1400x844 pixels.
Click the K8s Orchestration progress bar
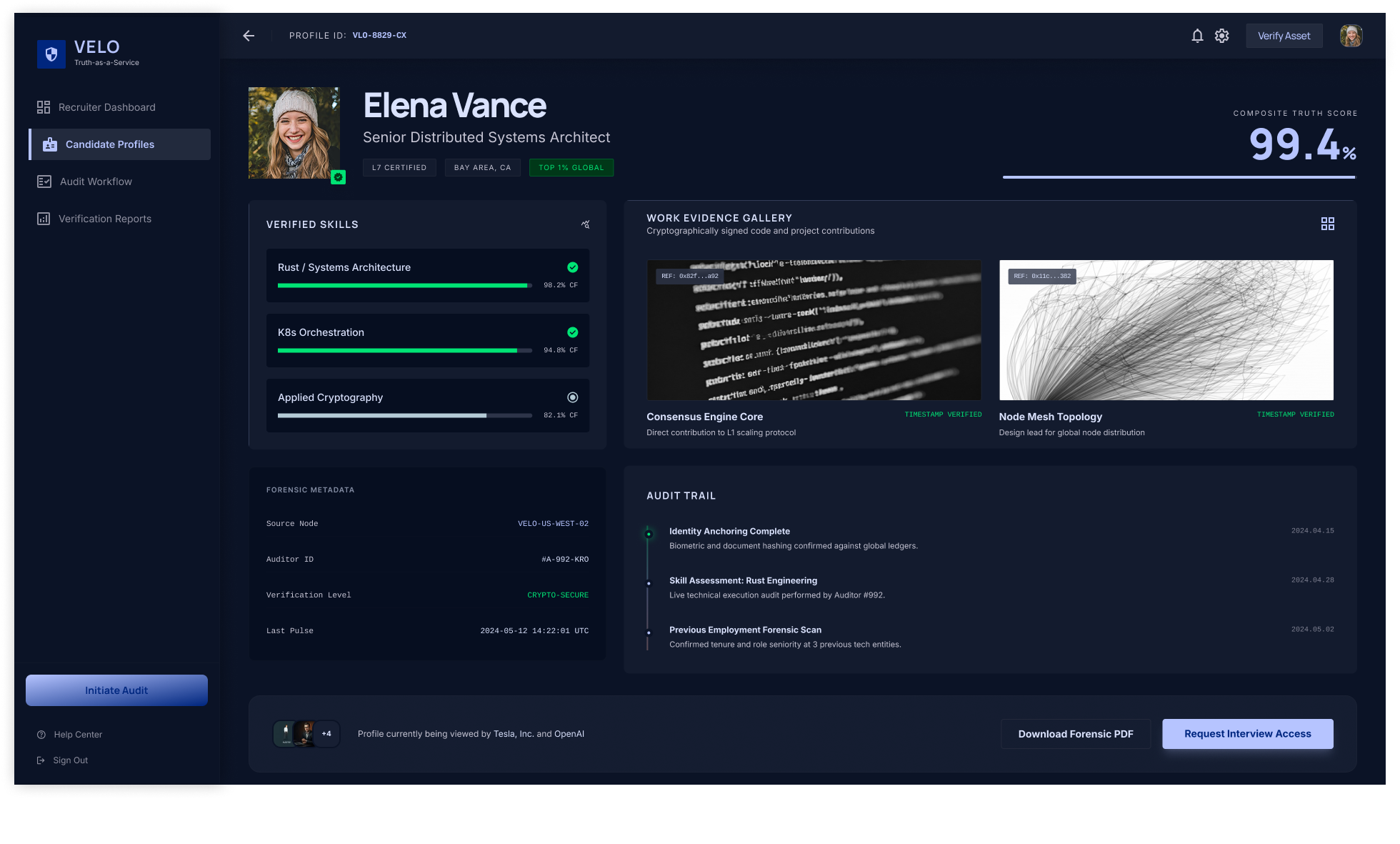[x=405, y=351]
